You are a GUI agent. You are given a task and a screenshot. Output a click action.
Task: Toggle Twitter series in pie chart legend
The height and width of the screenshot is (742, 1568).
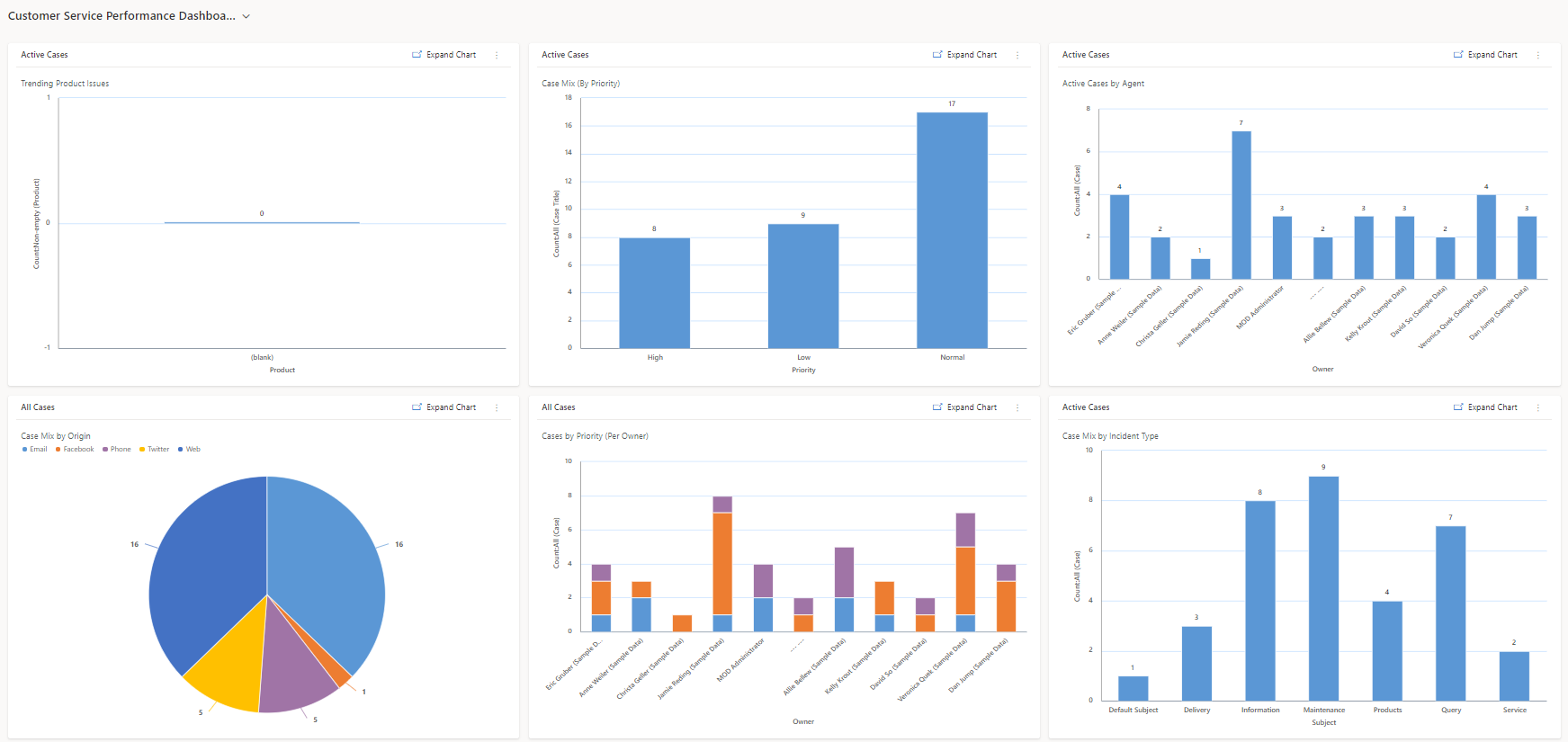[x=157, y=449]
